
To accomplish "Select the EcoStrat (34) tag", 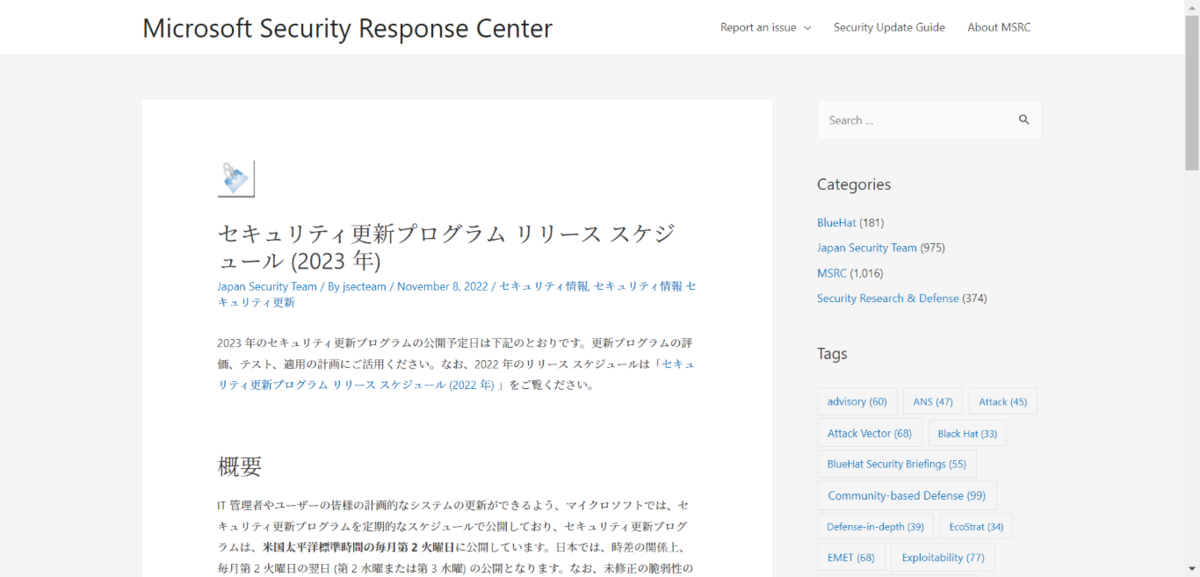I will (x=977, y=526).
